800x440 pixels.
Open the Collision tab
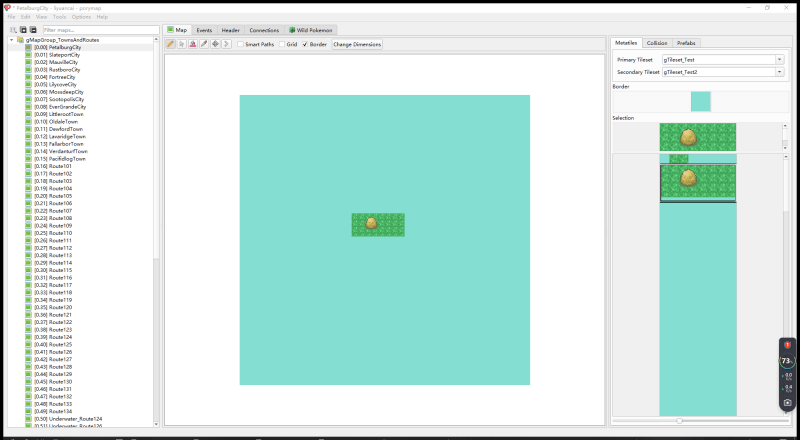(x=657, y=44)
